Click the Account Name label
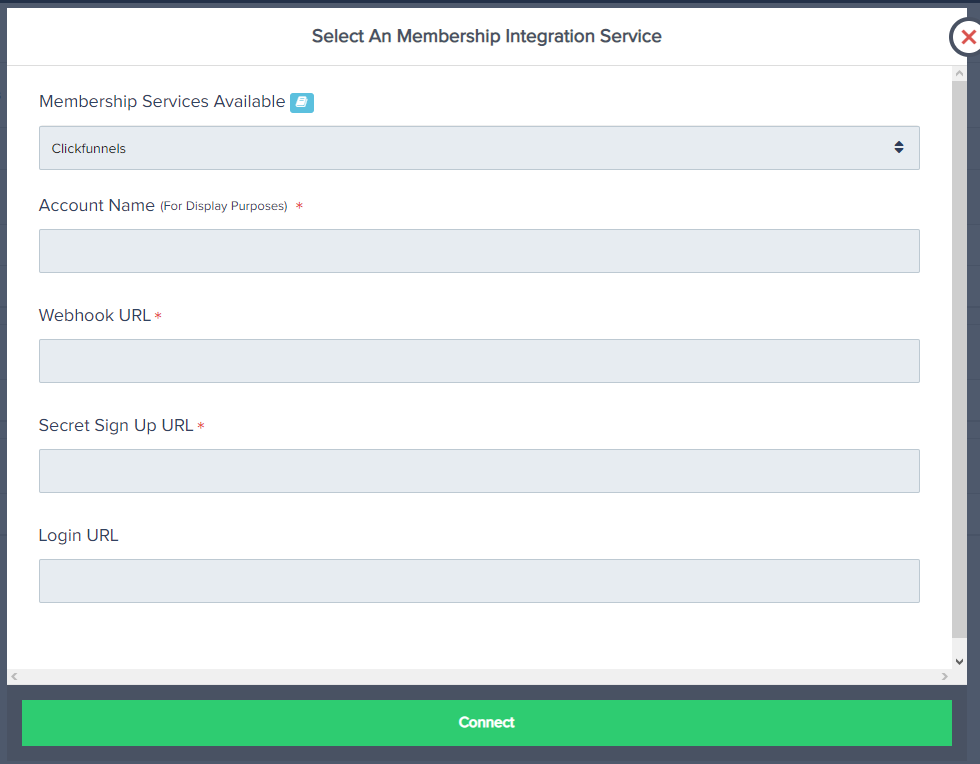 pos(97,205)
